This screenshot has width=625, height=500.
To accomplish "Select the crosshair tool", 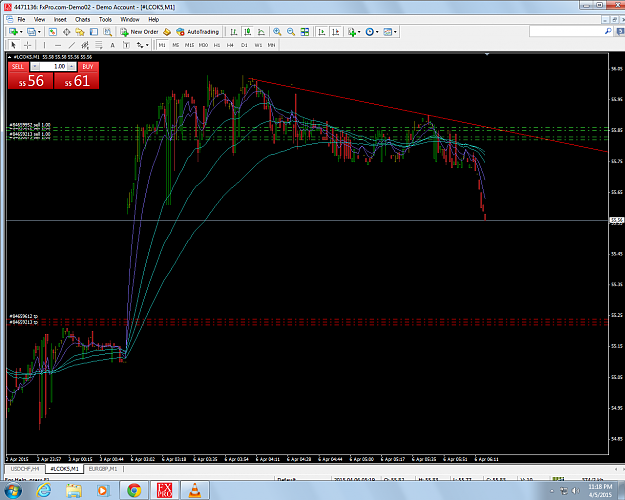I will tap(27, 45).
